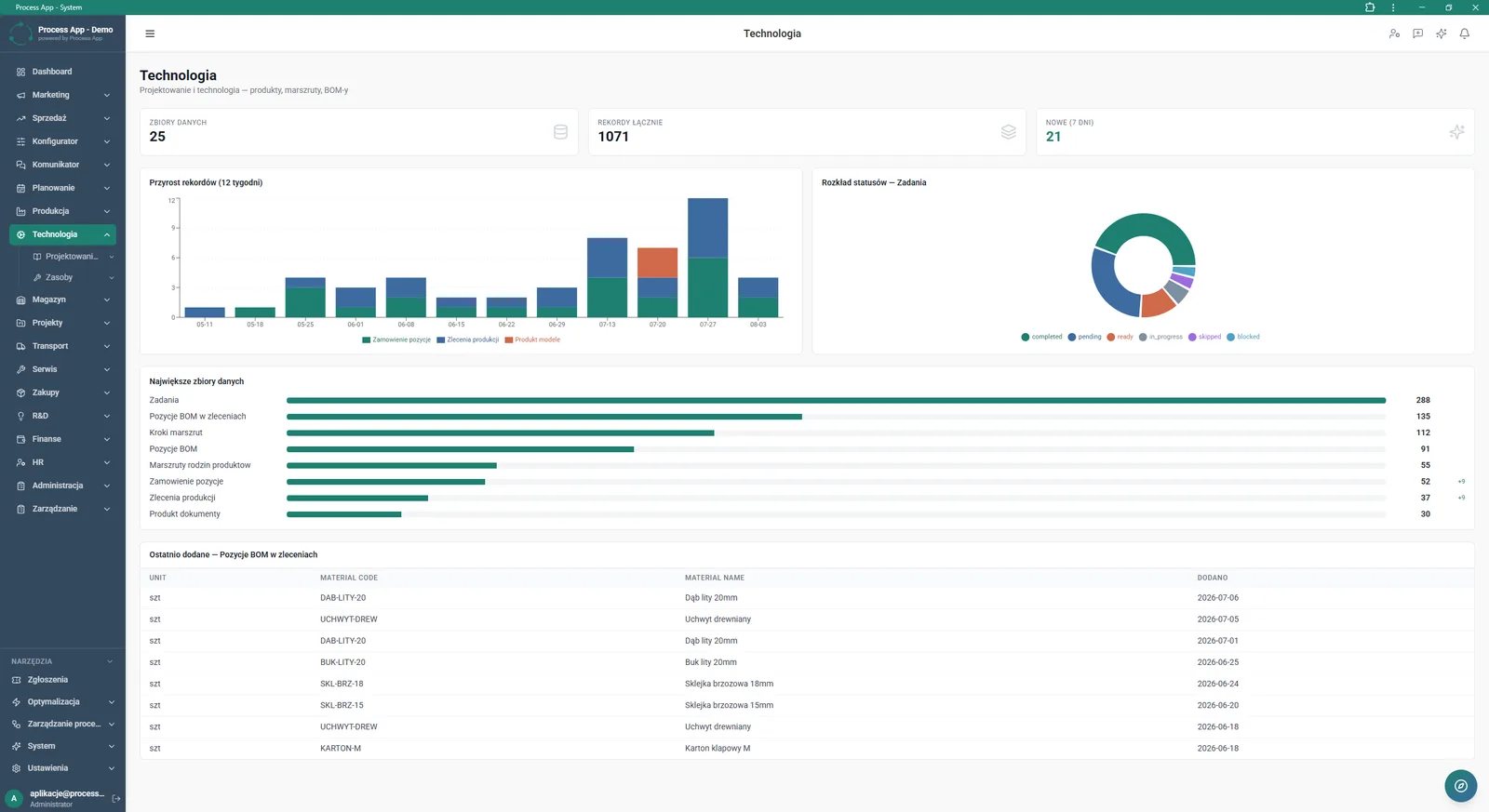This screenshot has height=812, width=1489.
Task: Click the Marketing megaphone icon
Action: [20, 95]
